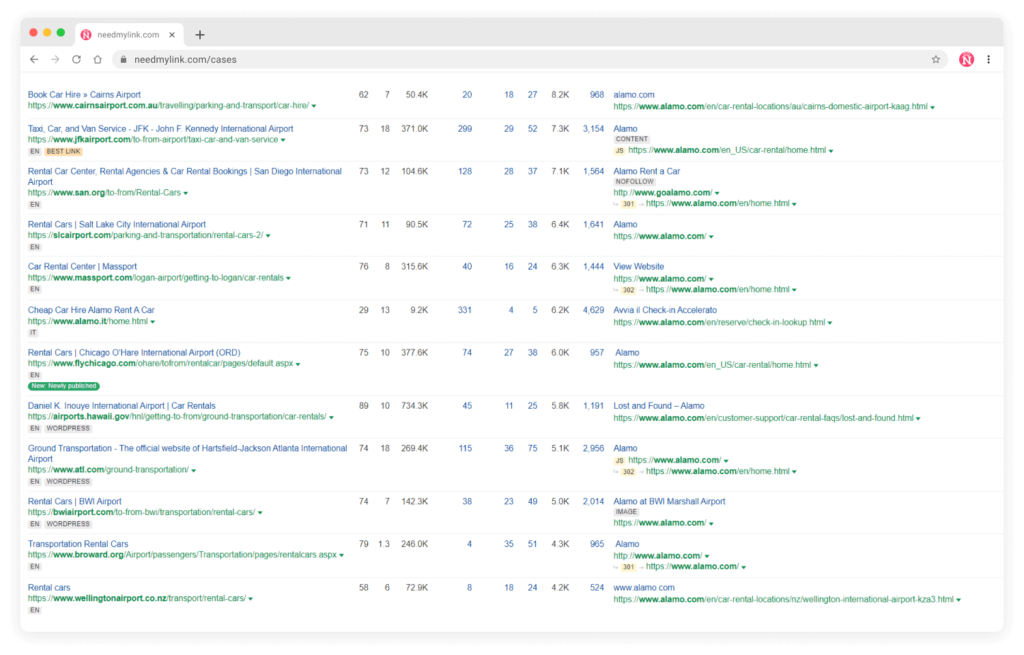Click the 302 redirect badge under View Website
Screen dimensions: 1024x655
click(631, 289)
